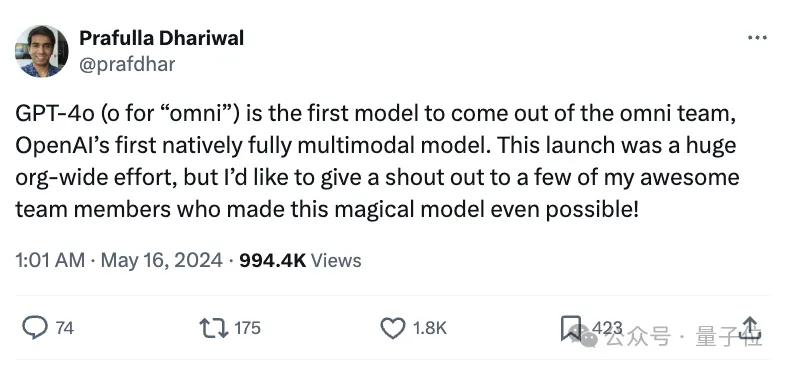Click the 量子位 watermark text
The width and height of the screenshot is (788, 368).
(x=729, y=336)
